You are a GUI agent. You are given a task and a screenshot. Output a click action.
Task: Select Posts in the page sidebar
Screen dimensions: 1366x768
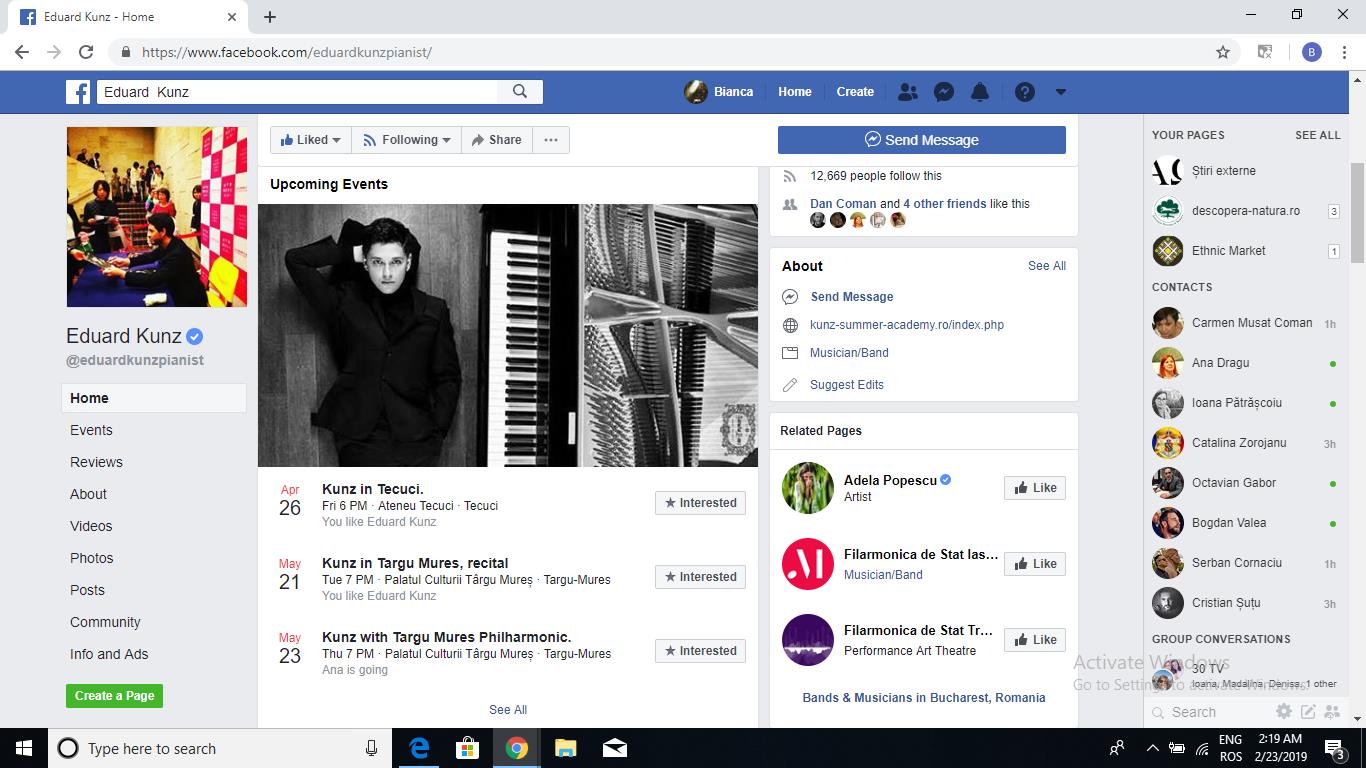point(87,590)
